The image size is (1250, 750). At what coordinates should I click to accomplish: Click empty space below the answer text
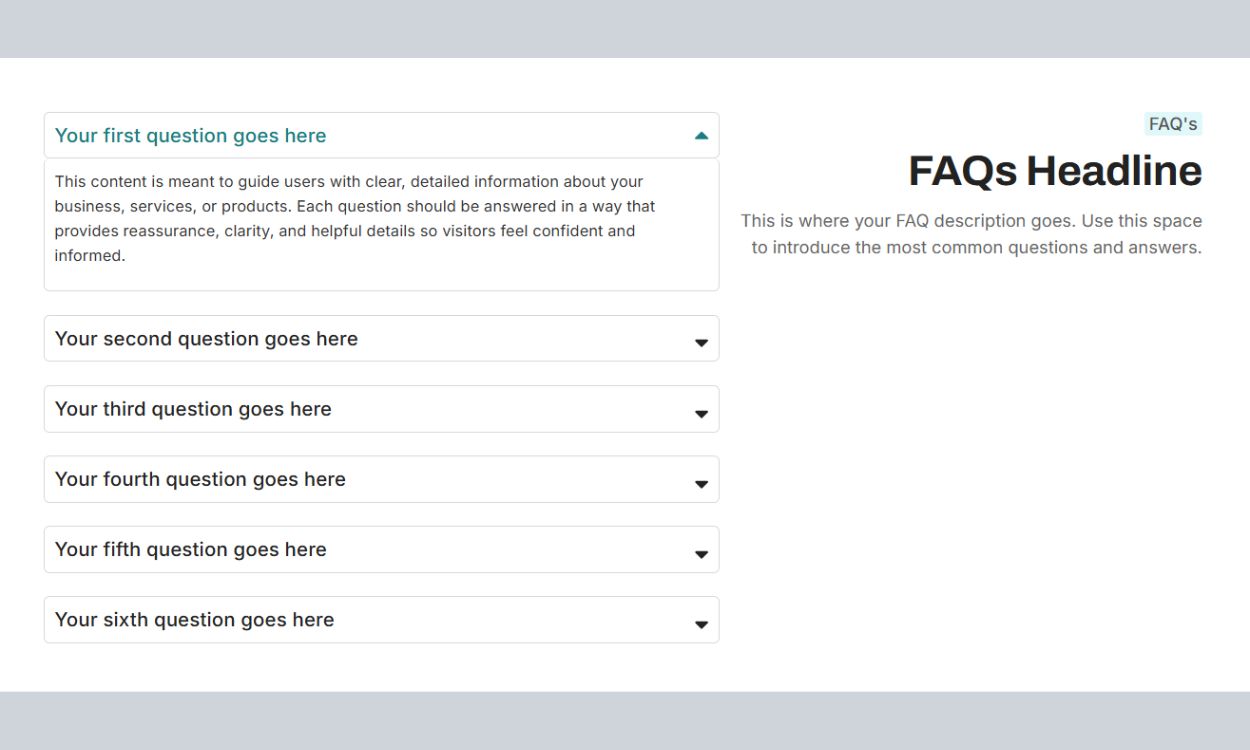380,278
